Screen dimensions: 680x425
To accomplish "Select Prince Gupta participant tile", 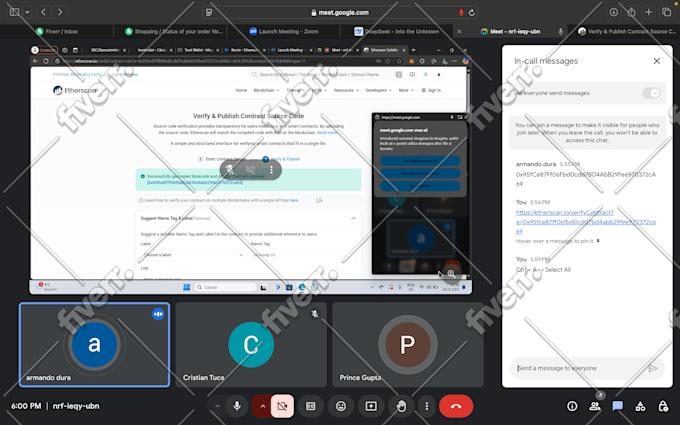I will tap(408, 345).
